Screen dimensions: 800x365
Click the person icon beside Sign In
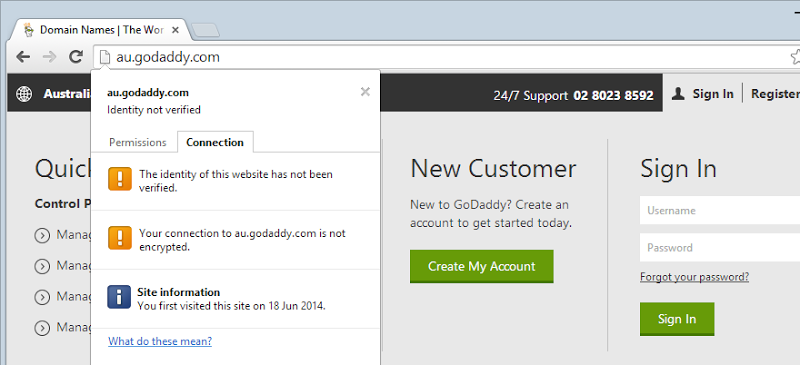(678, 94)
